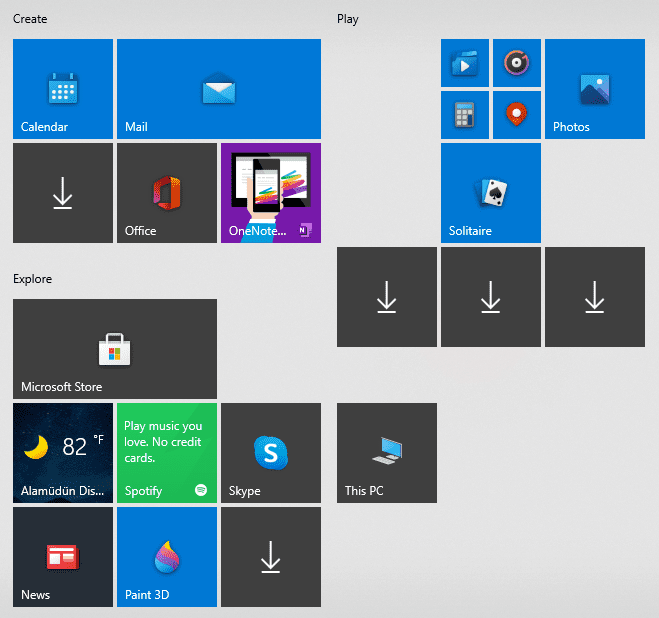Open the Groove Music small tile
The image size is (659, 618).
517,63
